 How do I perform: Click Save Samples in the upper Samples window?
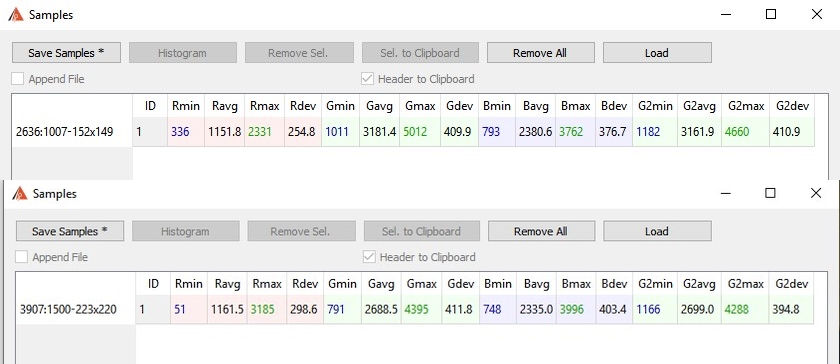tap(66, 53)
